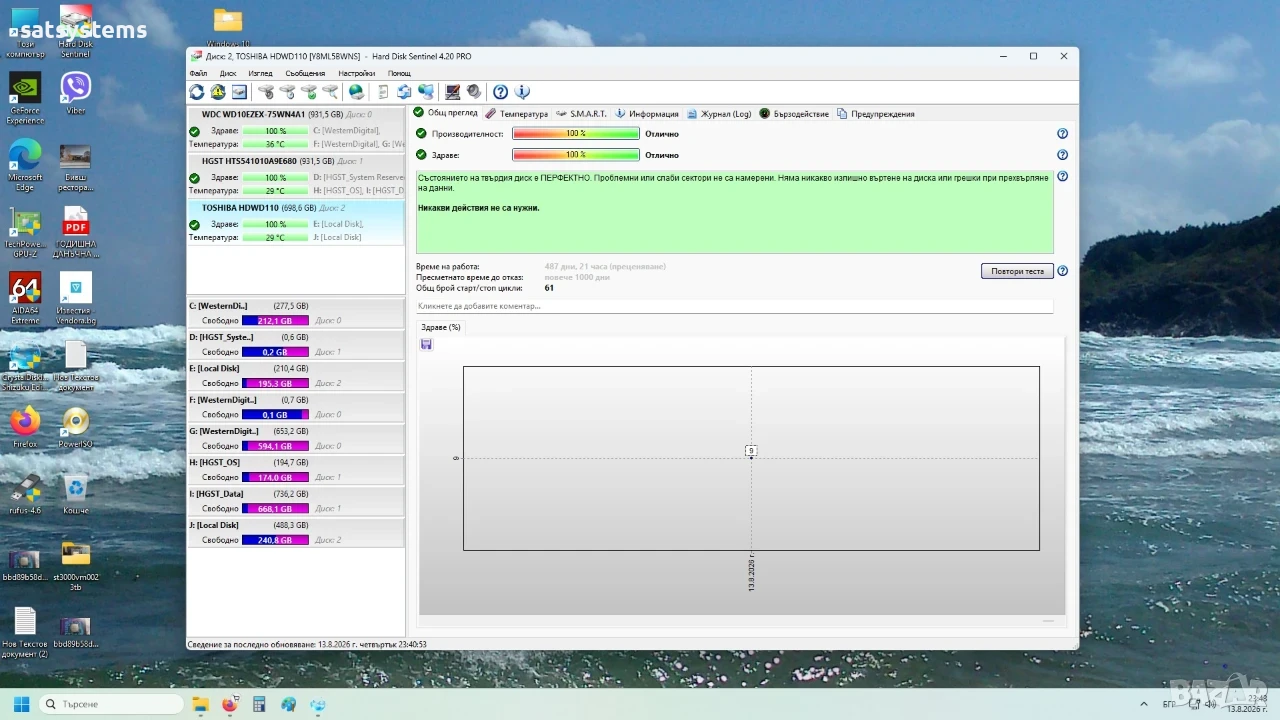Viewport: 1280px width, 720px height.
Task: Click the Здраве 100% bar in overview
Action: (576, 155)
